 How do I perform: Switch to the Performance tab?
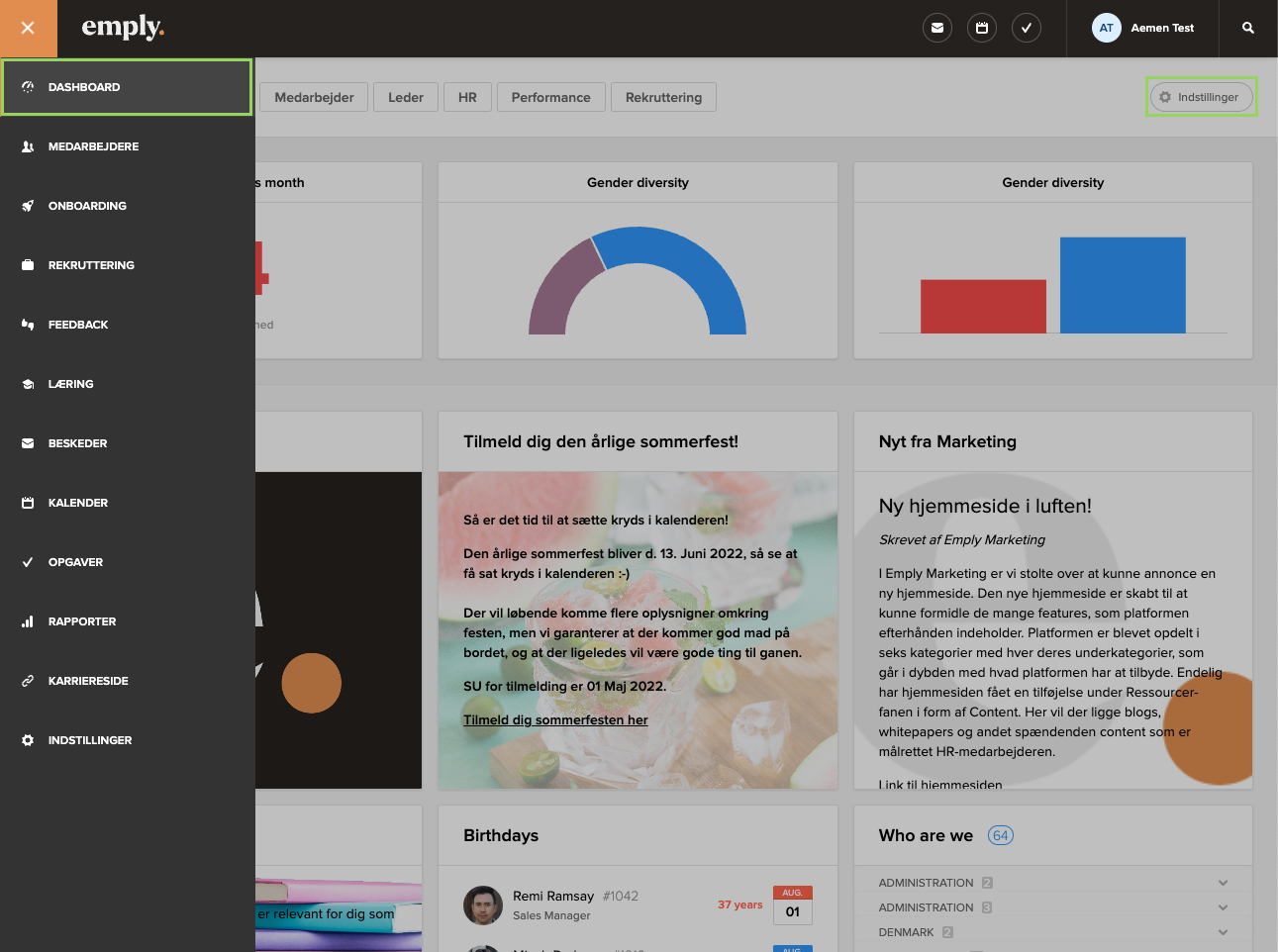550,97
